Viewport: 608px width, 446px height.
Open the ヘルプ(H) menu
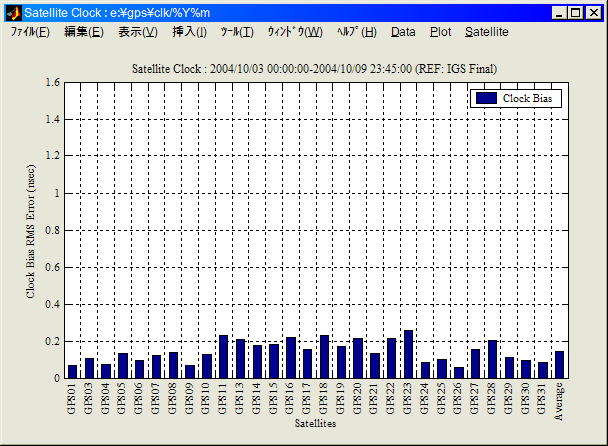pyautogui.click(x=357, y=32)
